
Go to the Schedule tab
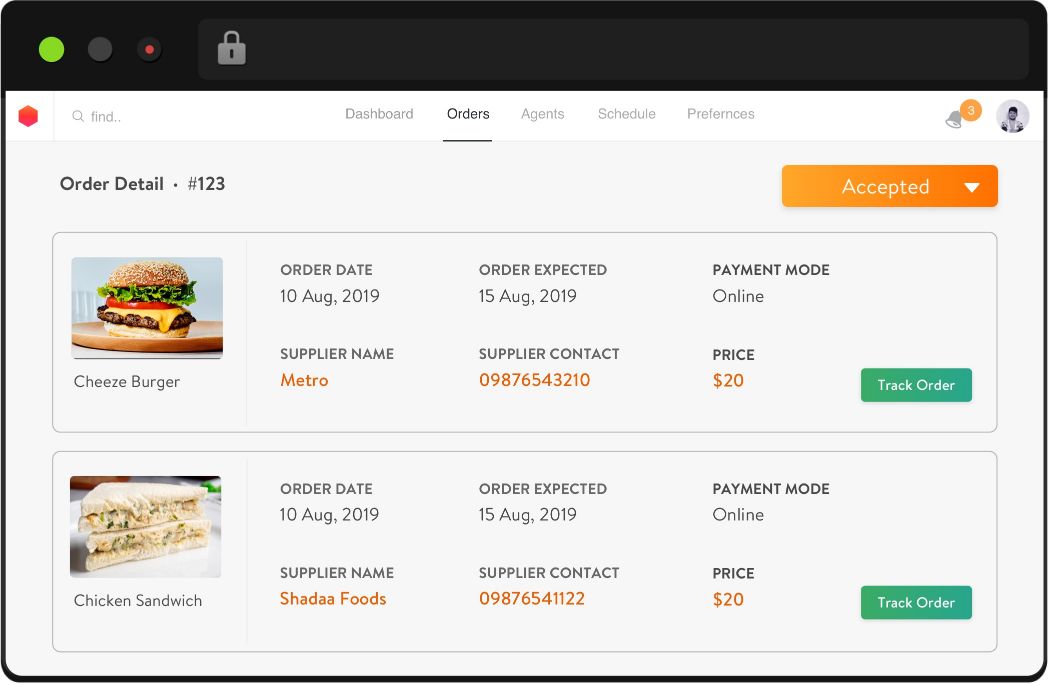[x=626, y=114]
